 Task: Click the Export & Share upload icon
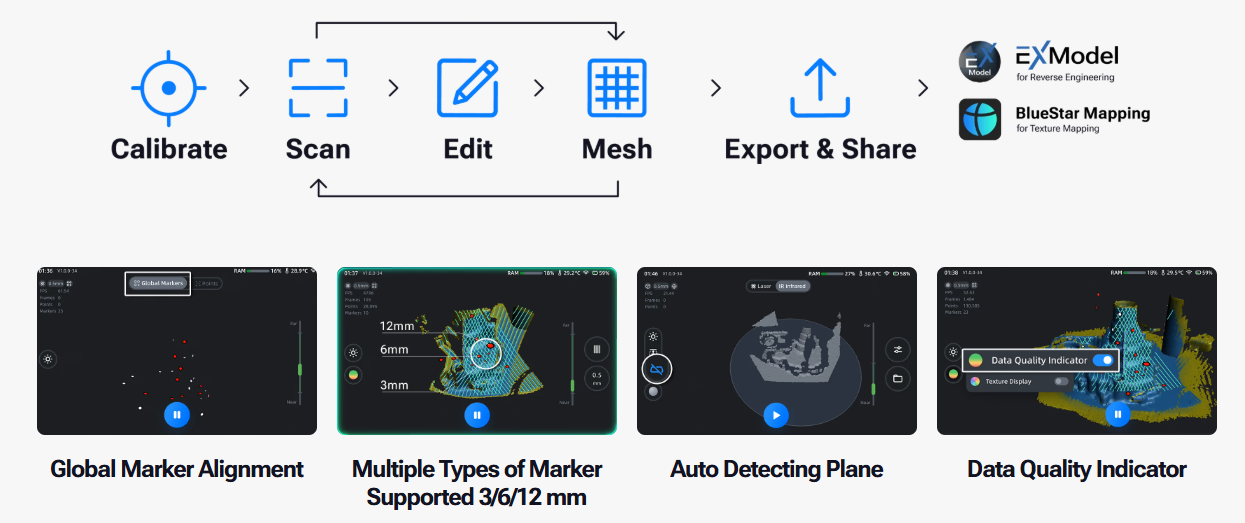[820, 88]
